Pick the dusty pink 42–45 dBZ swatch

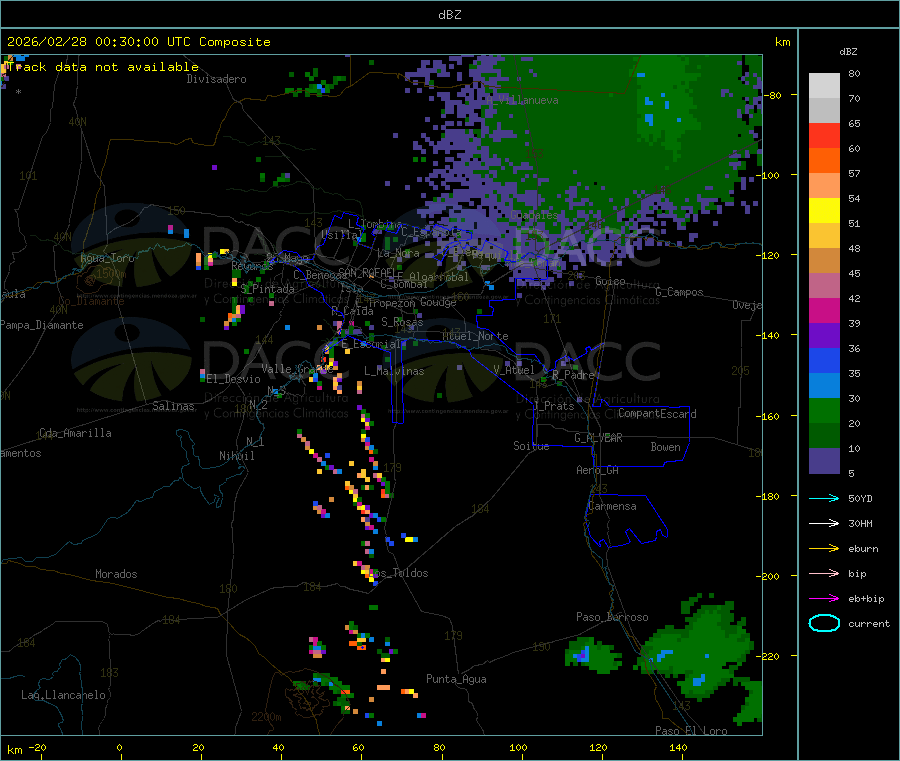(824, 286)
